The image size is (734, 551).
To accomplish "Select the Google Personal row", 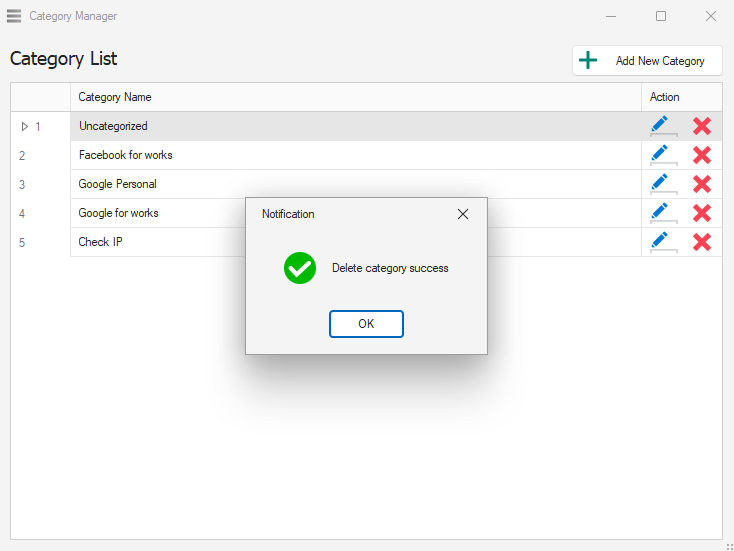I will click(118, 184).
